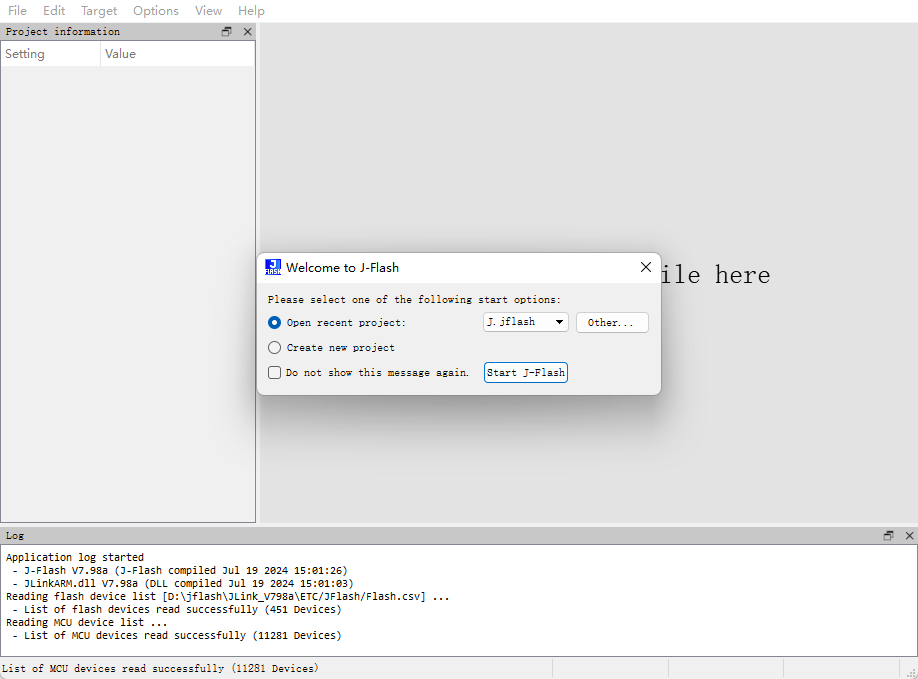Close the Log panel

(909, 536)
